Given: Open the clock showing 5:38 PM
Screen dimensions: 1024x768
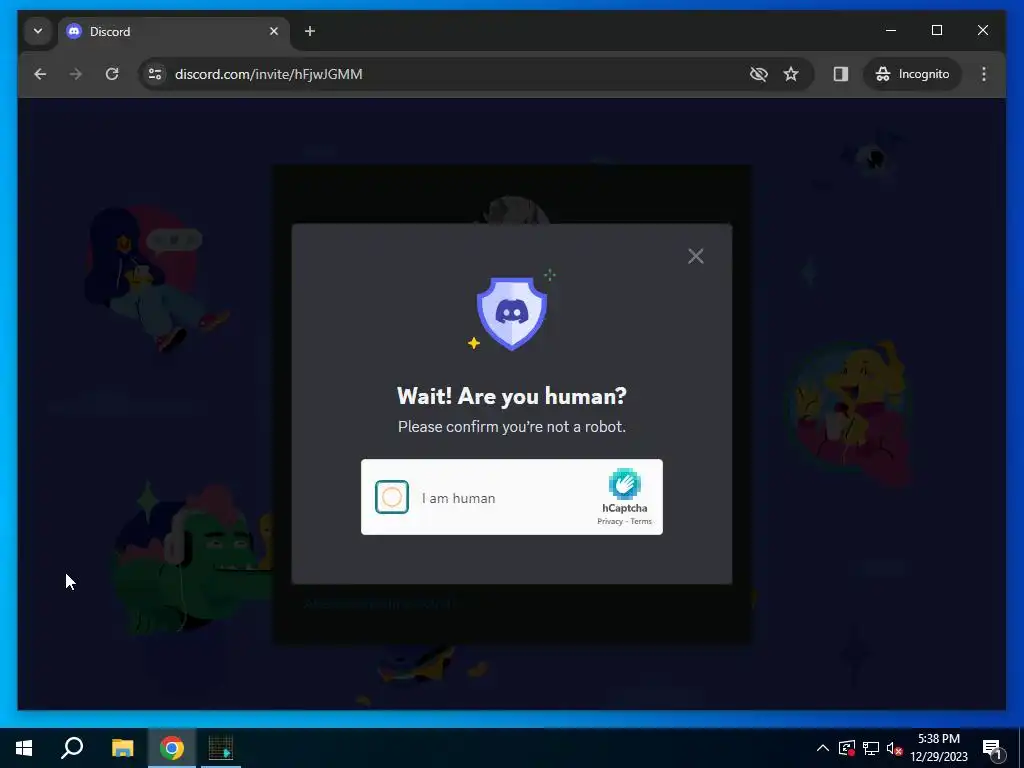Looking at the screenshot, I should tap(938, 748).
